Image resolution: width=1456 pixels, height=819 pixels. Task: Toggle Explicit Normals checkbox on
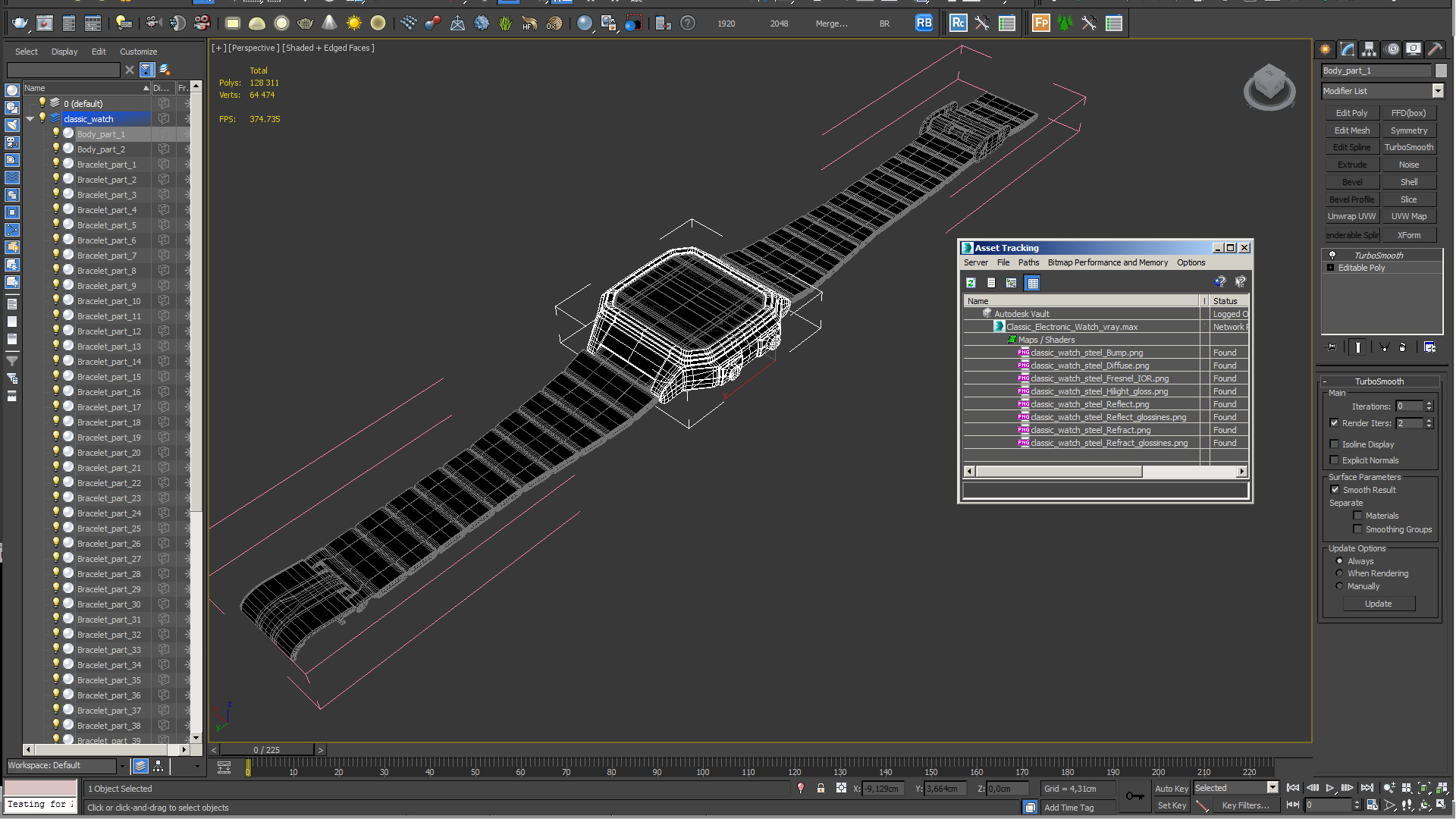[1335, 460]
